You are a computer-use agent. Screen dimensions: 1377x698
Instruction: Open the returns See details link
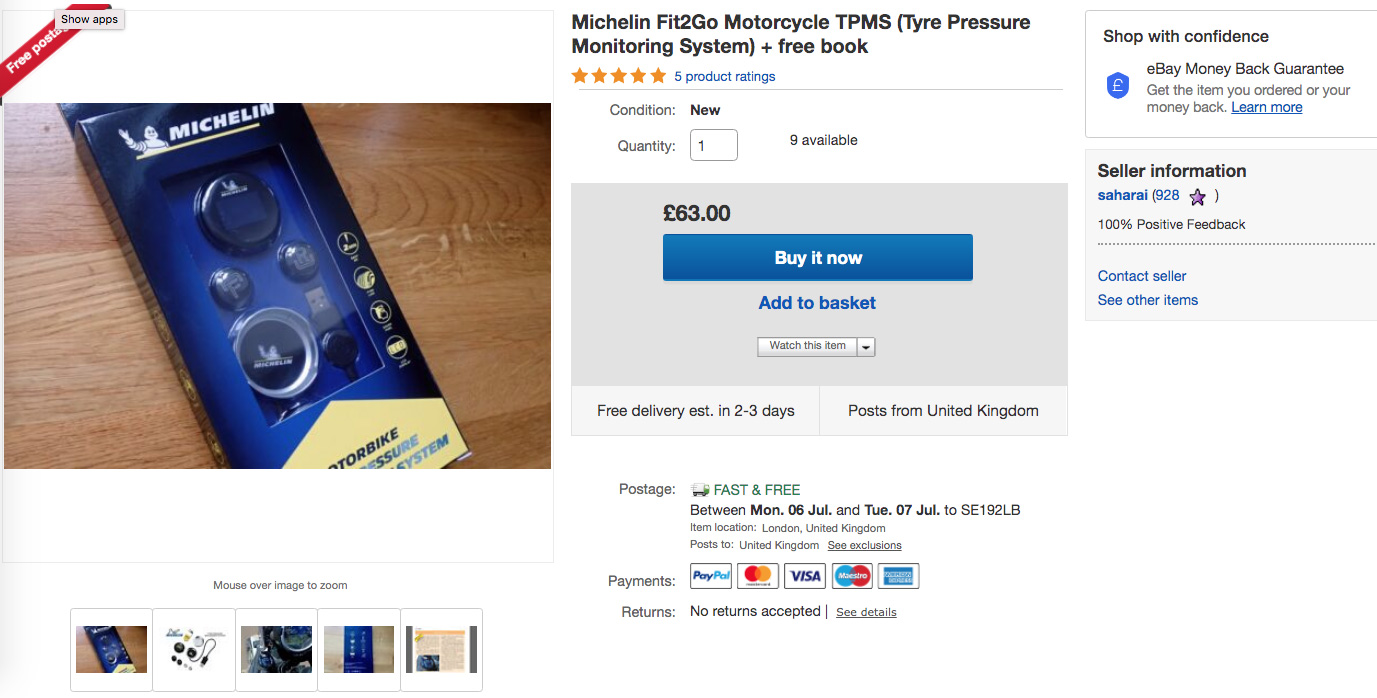[866, 612]
